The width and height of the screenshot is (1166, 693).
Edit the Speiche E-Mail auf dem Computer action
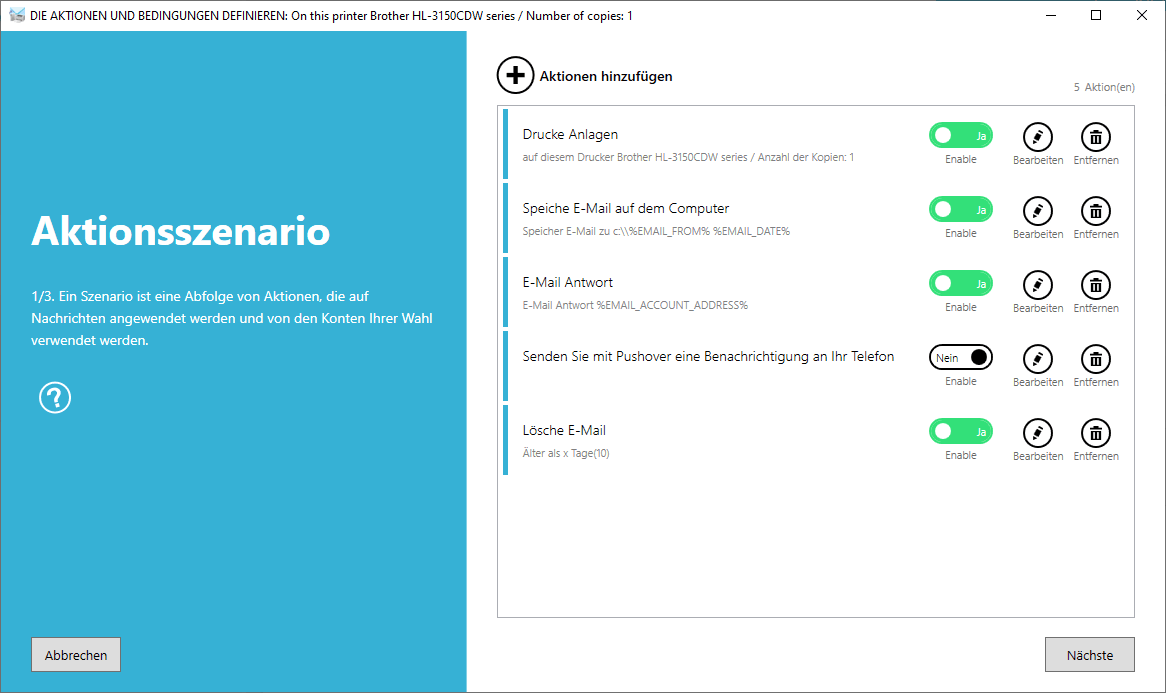[1037, 211]
